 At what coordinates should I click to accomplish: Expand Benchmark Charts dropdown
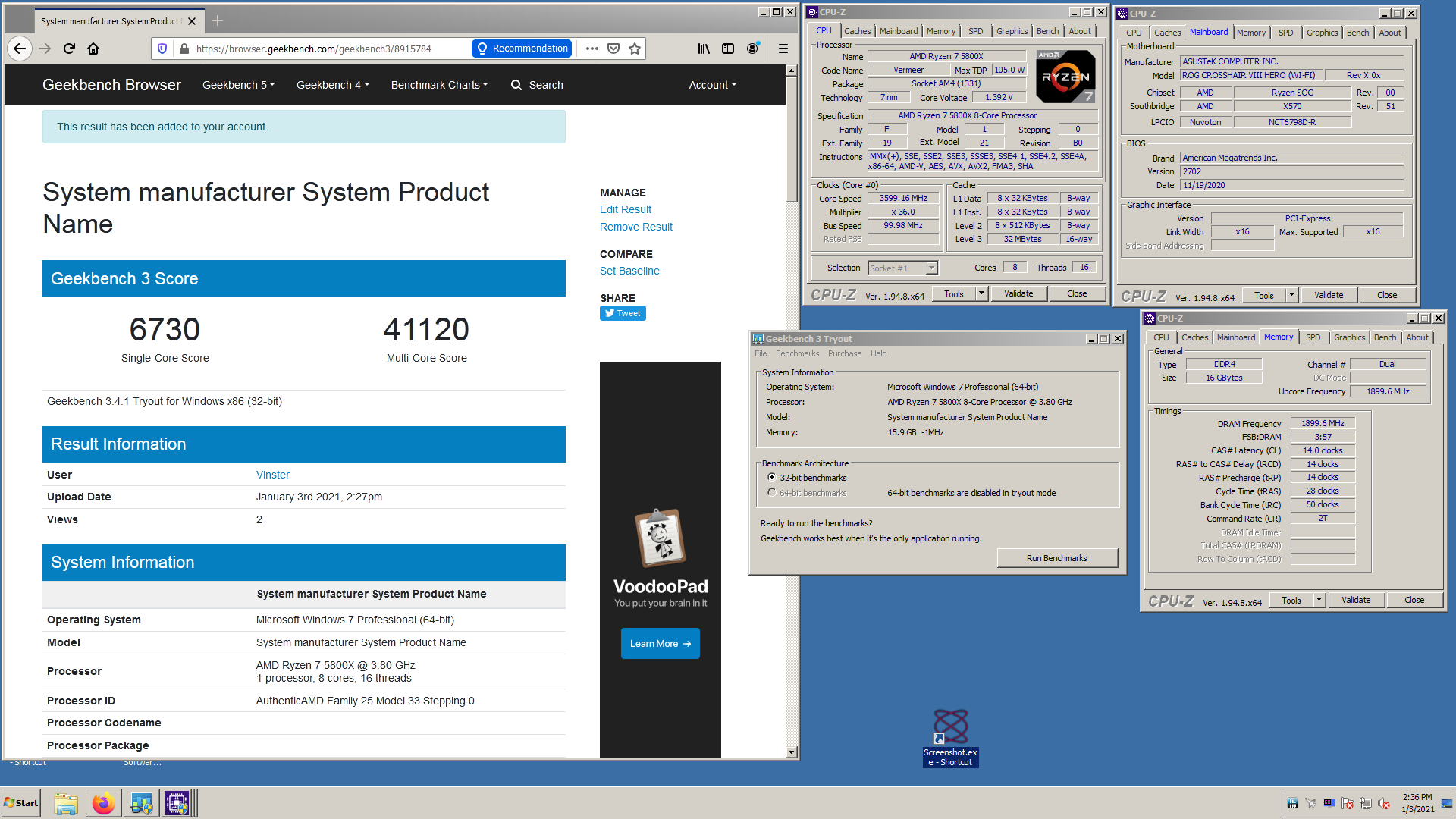pyautogui.click(x=440, y=85)
